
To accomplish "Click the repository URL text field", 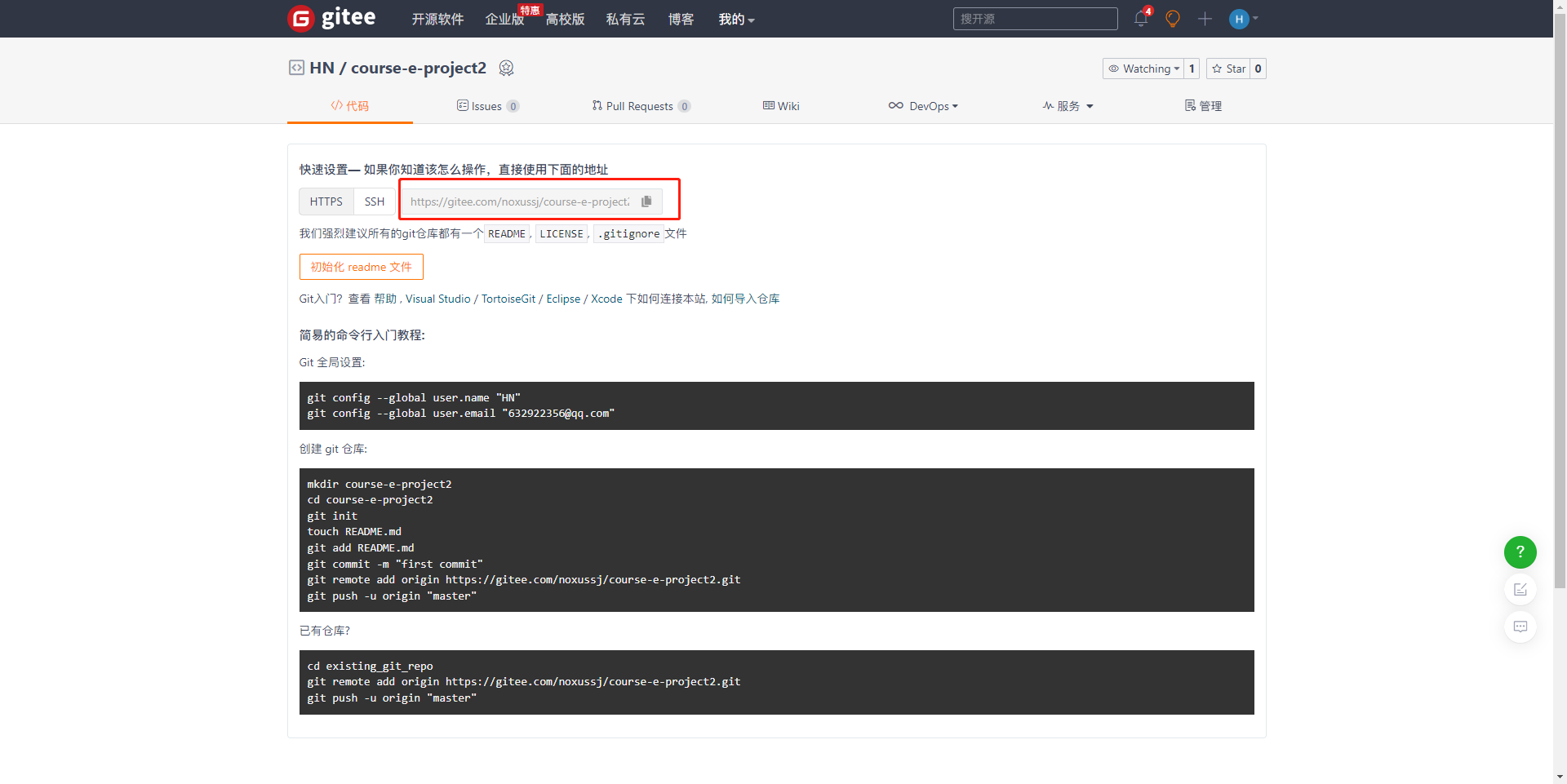I will pos(520,202).
